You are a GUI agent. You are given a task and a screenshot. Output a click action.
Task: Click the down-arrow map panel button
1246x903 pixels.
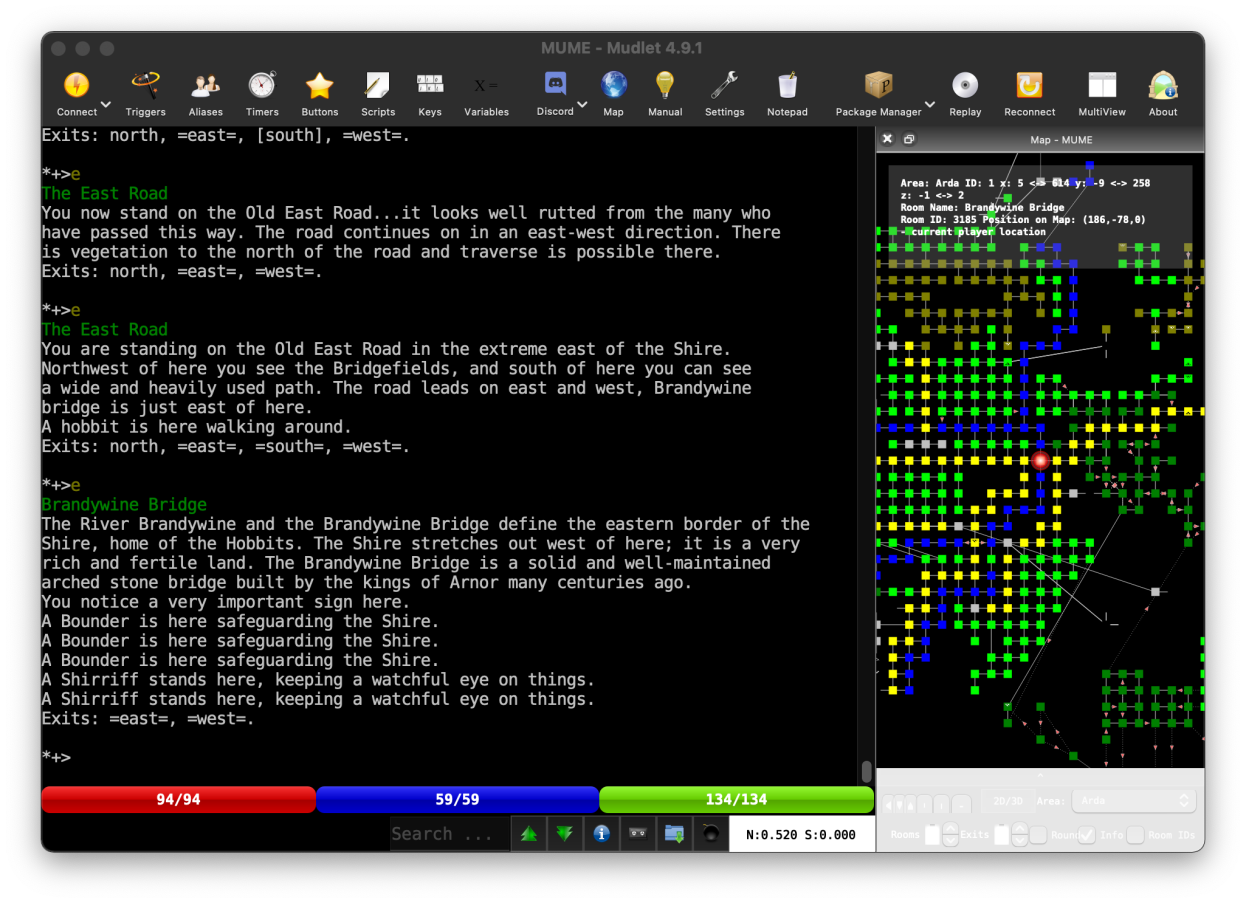(x=901, y=804)
